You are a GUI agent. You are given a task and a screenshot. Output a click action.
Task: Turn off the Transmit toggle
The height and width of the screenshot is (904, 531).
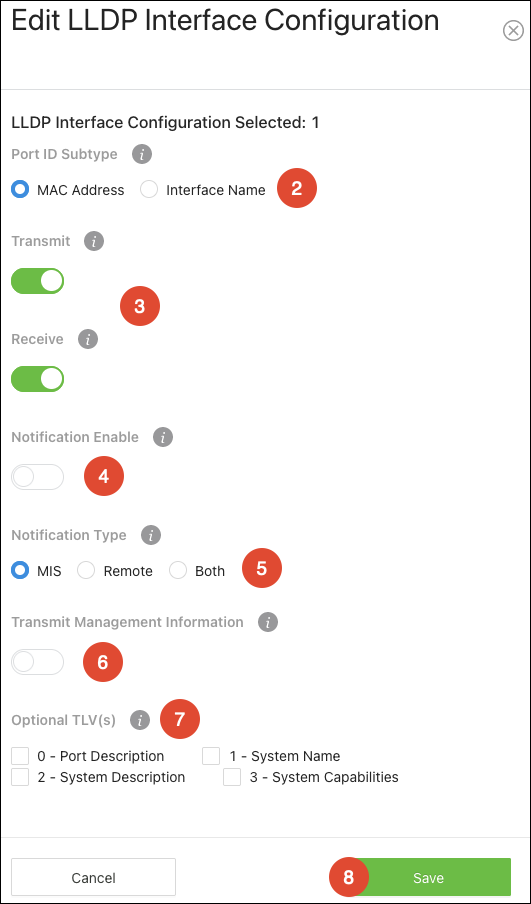(37, 281)
